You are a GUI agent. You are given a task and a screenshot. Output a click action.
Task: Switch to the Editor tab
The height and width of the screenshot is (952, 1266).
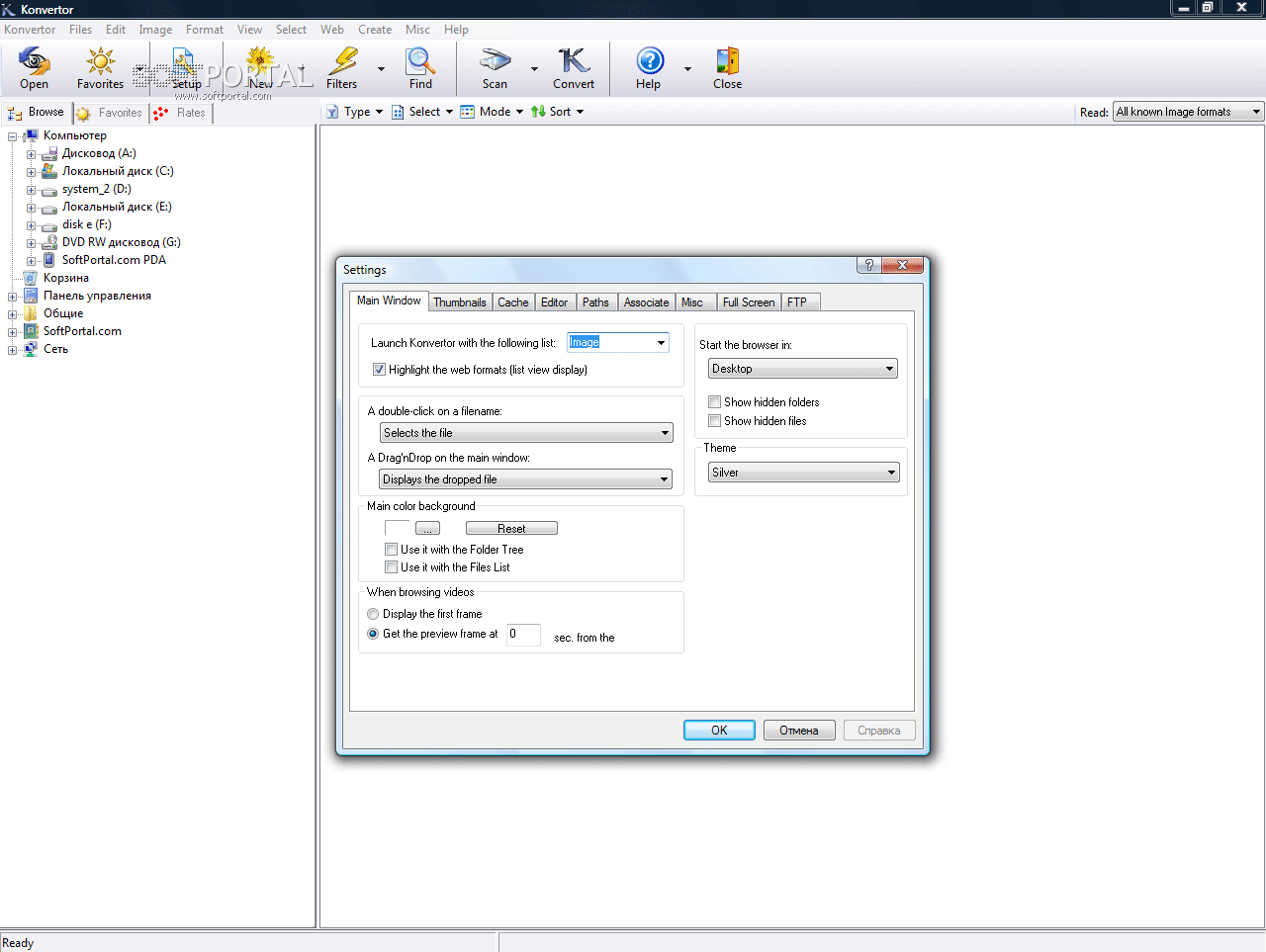(x=555, y=303)
